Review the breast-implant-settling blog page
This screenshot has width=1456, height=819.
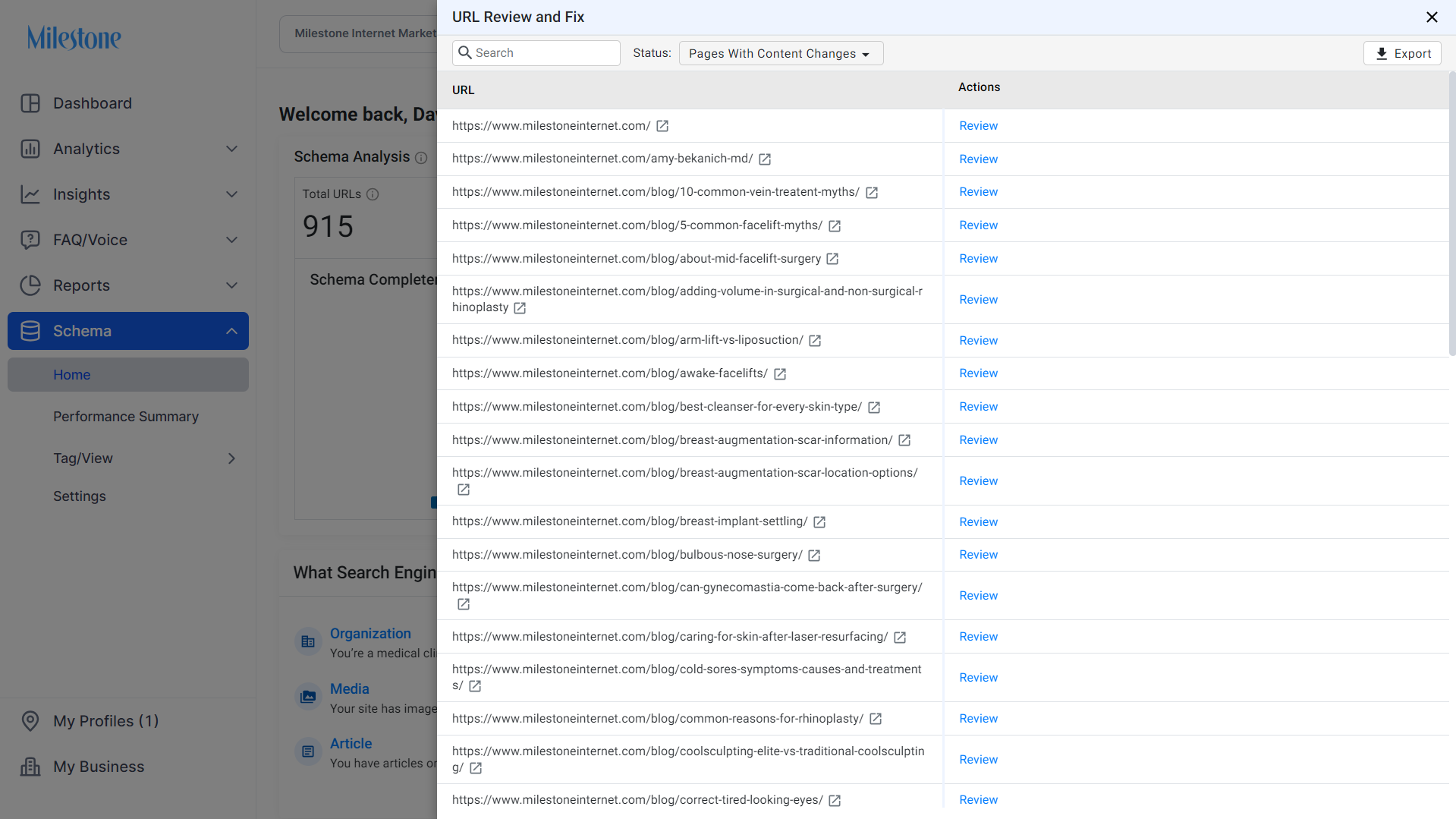pyautogui.click(x=978, y=522)
